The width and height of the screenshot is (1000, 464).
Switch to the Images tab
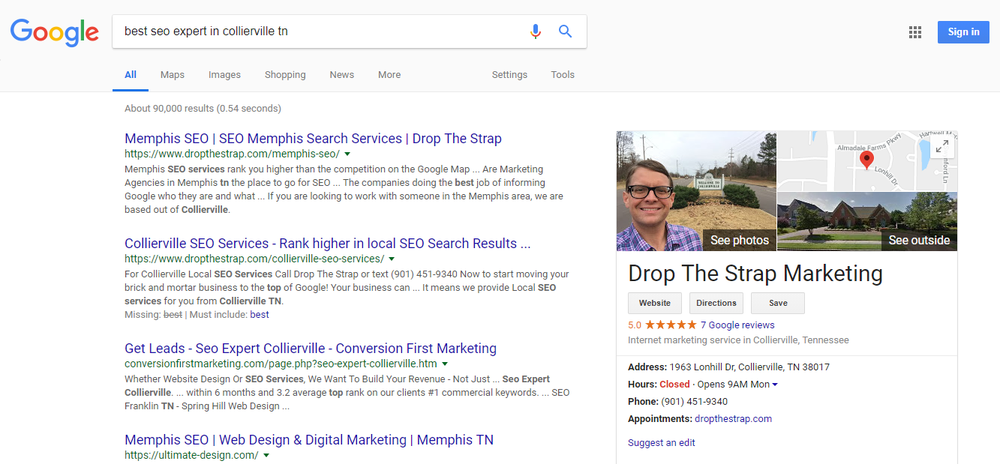point(224,75)
